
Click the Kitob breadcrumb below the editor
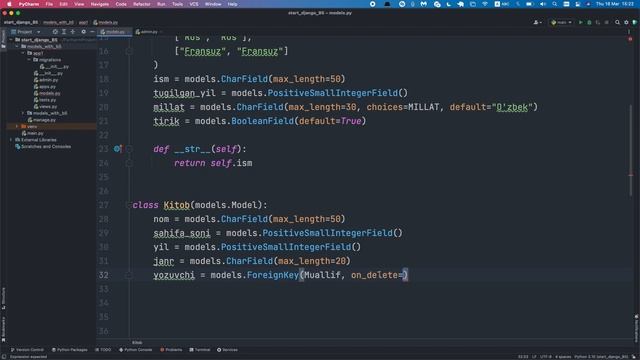tap(137, 342)
